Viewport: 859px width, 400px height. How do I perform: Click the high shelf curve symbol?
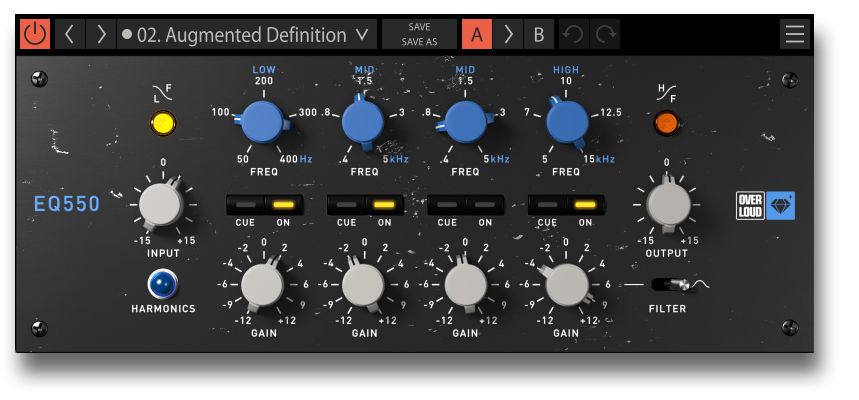coord(666,92)
